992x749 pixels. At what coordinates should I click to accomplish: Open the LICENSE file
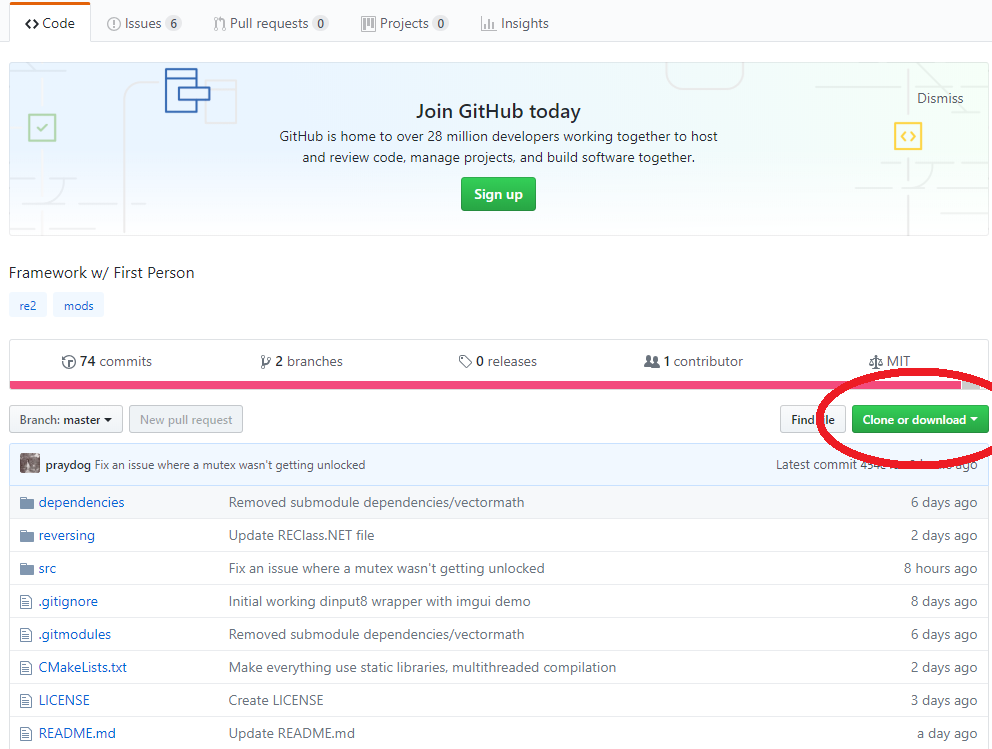[x=64, y=700]
